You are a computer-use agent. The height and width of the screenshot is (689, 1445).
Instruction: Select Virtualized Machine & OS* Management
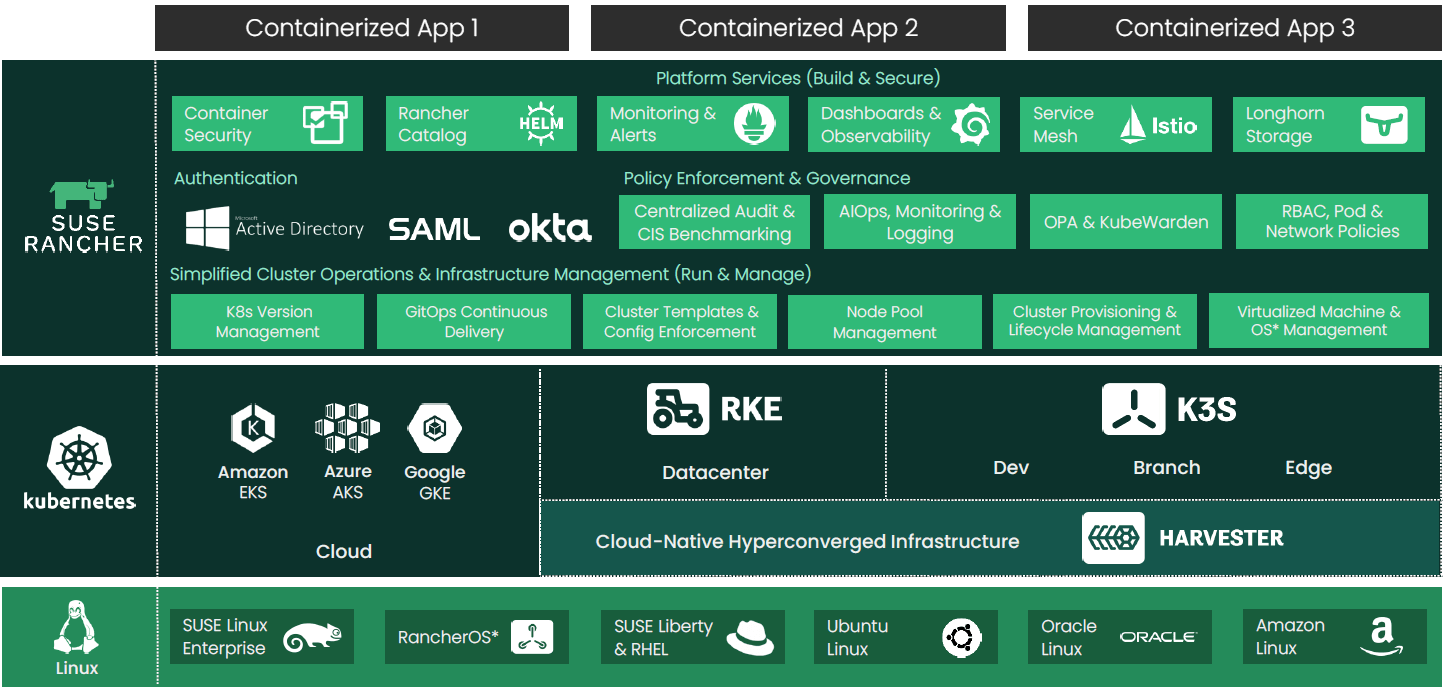1319,321
